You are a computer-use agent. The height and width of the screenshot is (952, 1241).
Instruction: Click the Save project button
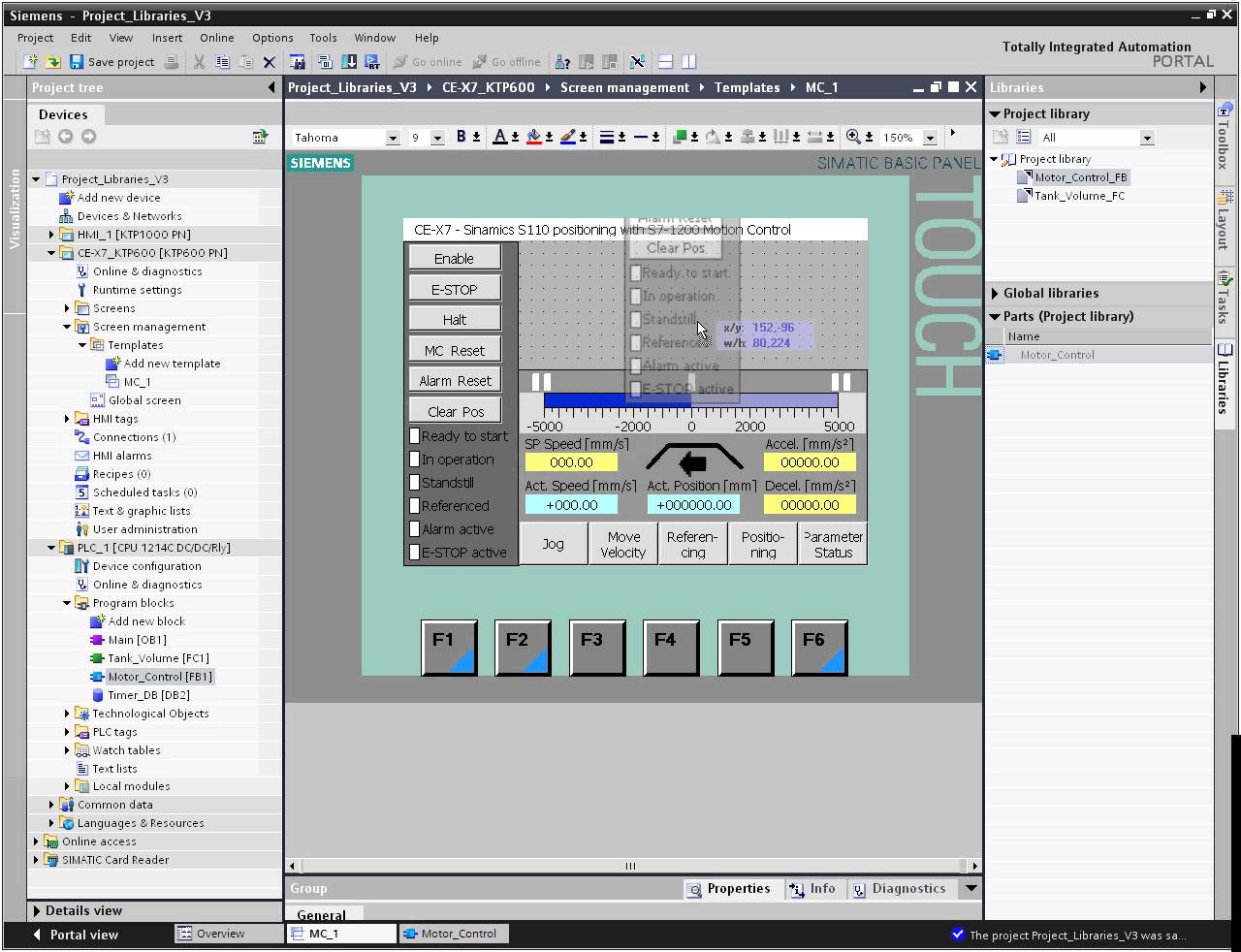[x=111, y=62]
